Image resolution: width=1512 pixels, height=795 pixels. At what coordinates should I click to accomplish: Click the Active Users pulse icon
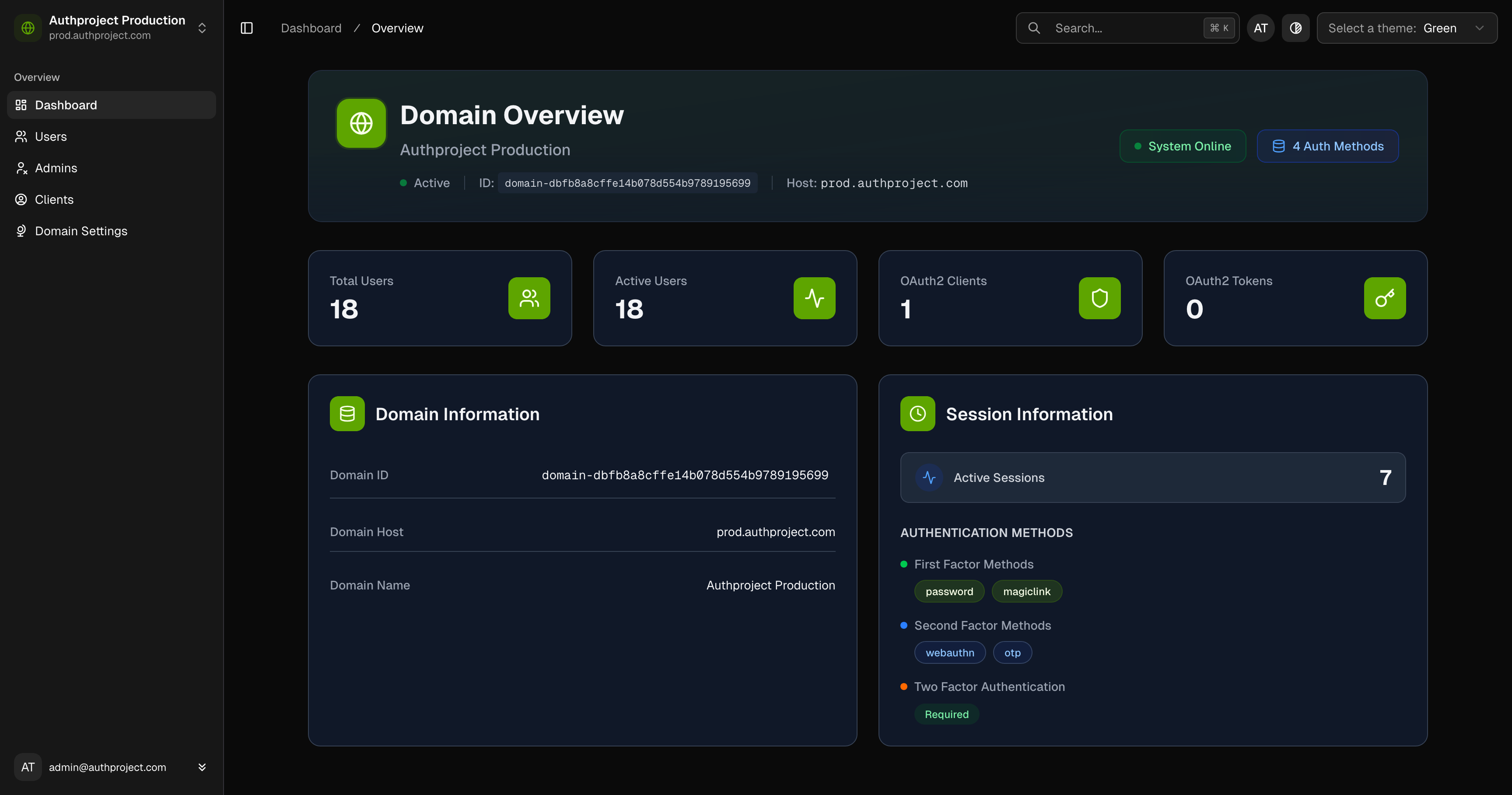814,298
